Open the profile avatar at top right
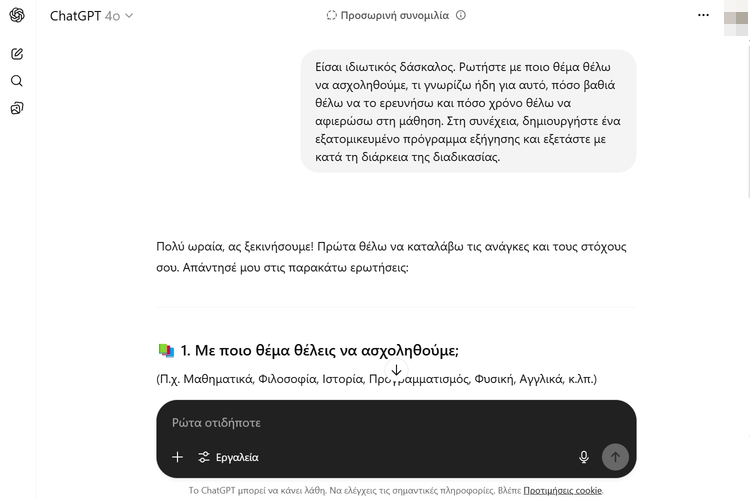Viewport: 750px width, 500px height. pos(737,19)
